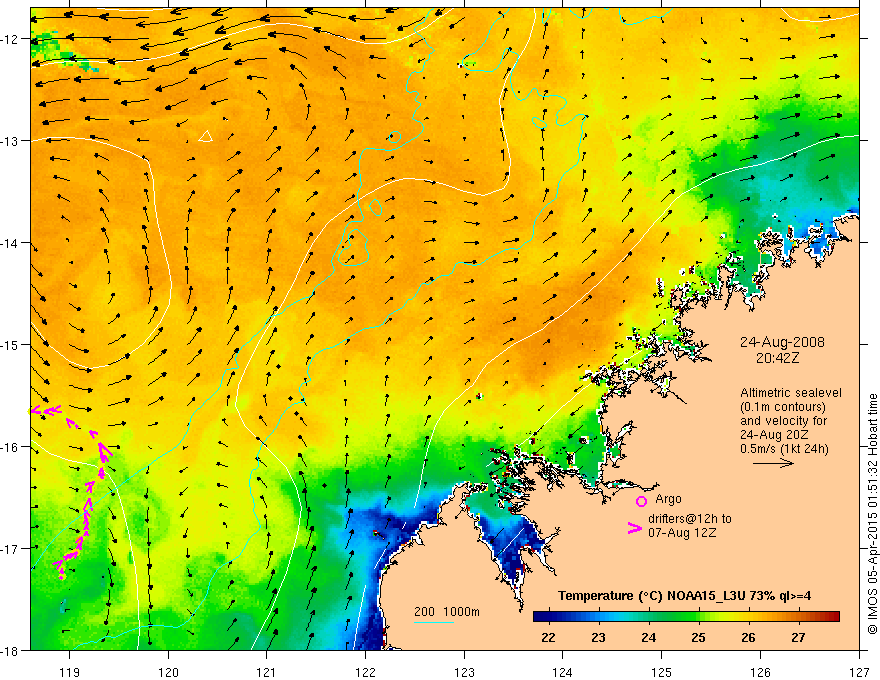Click longitude axis label 120
Screen dimensions: 880x680
coord(168,672)
